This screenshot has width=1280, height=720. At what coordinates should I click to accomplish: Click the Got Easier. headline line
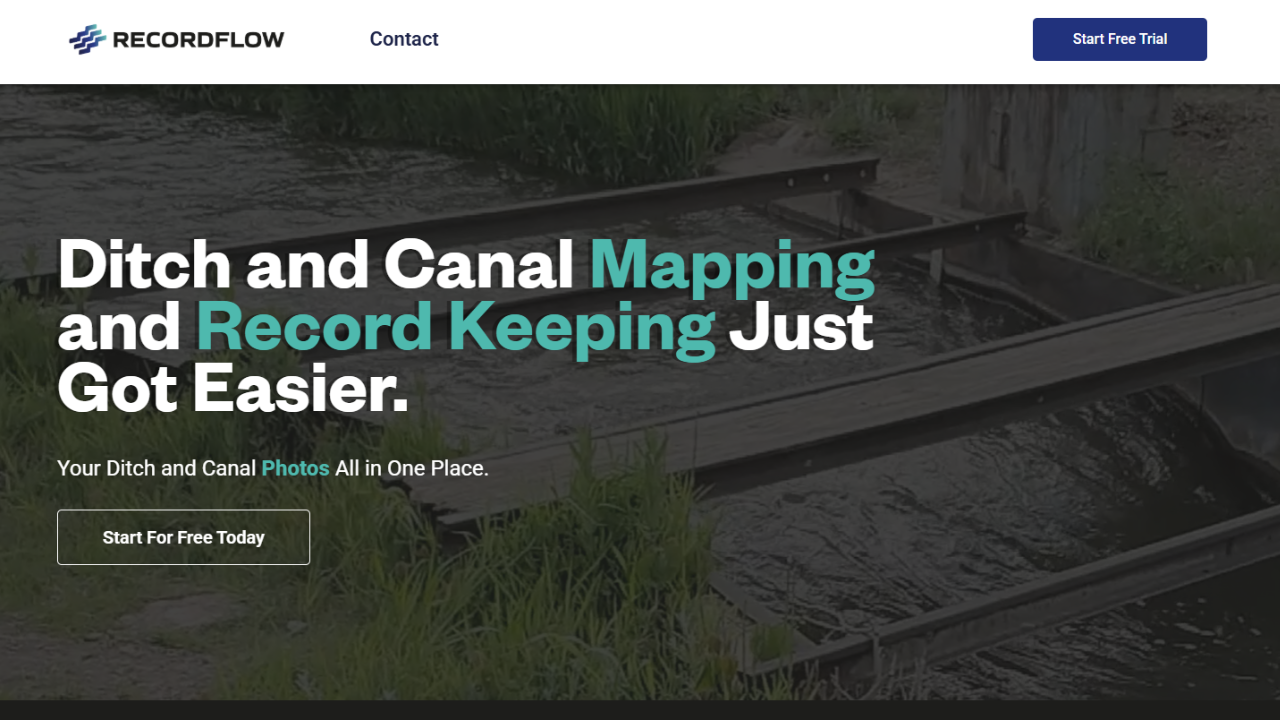(233, 390)
